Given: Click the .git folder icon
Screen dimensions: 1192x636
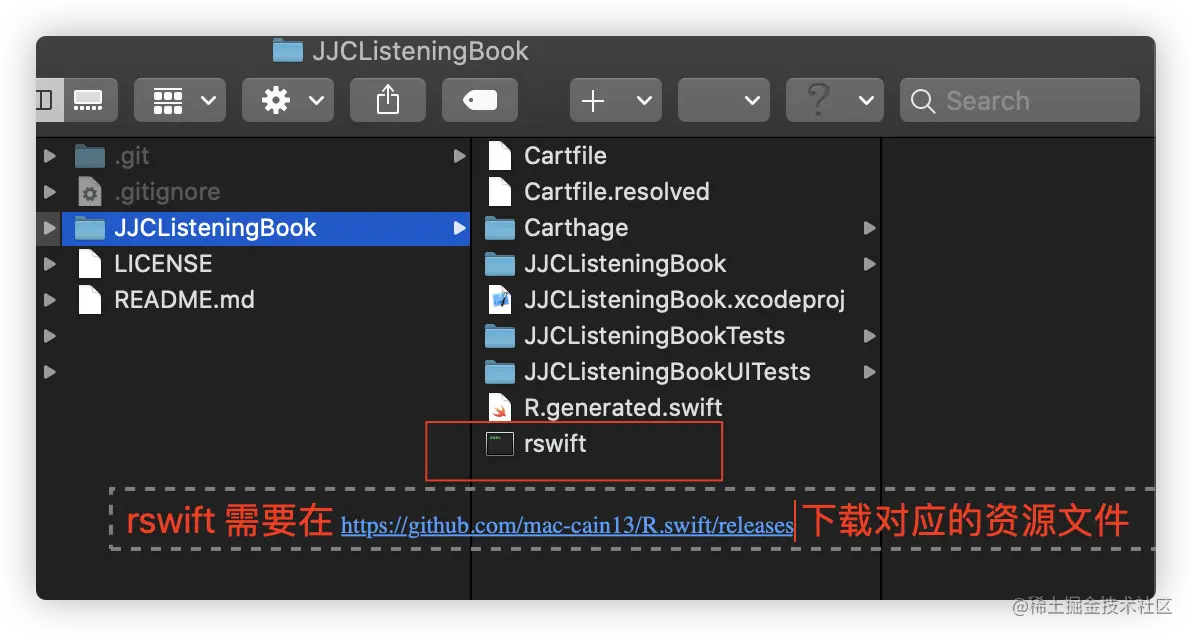Looking at the screenshot, I should tap(90, 156).
